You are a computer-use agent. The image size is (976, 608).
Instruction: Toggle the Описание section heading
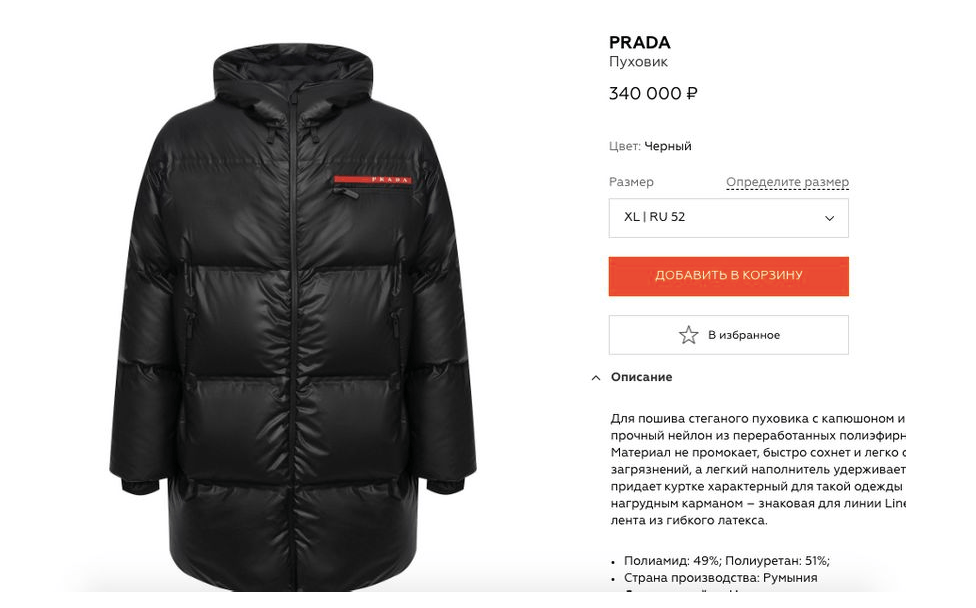(641, 377)
